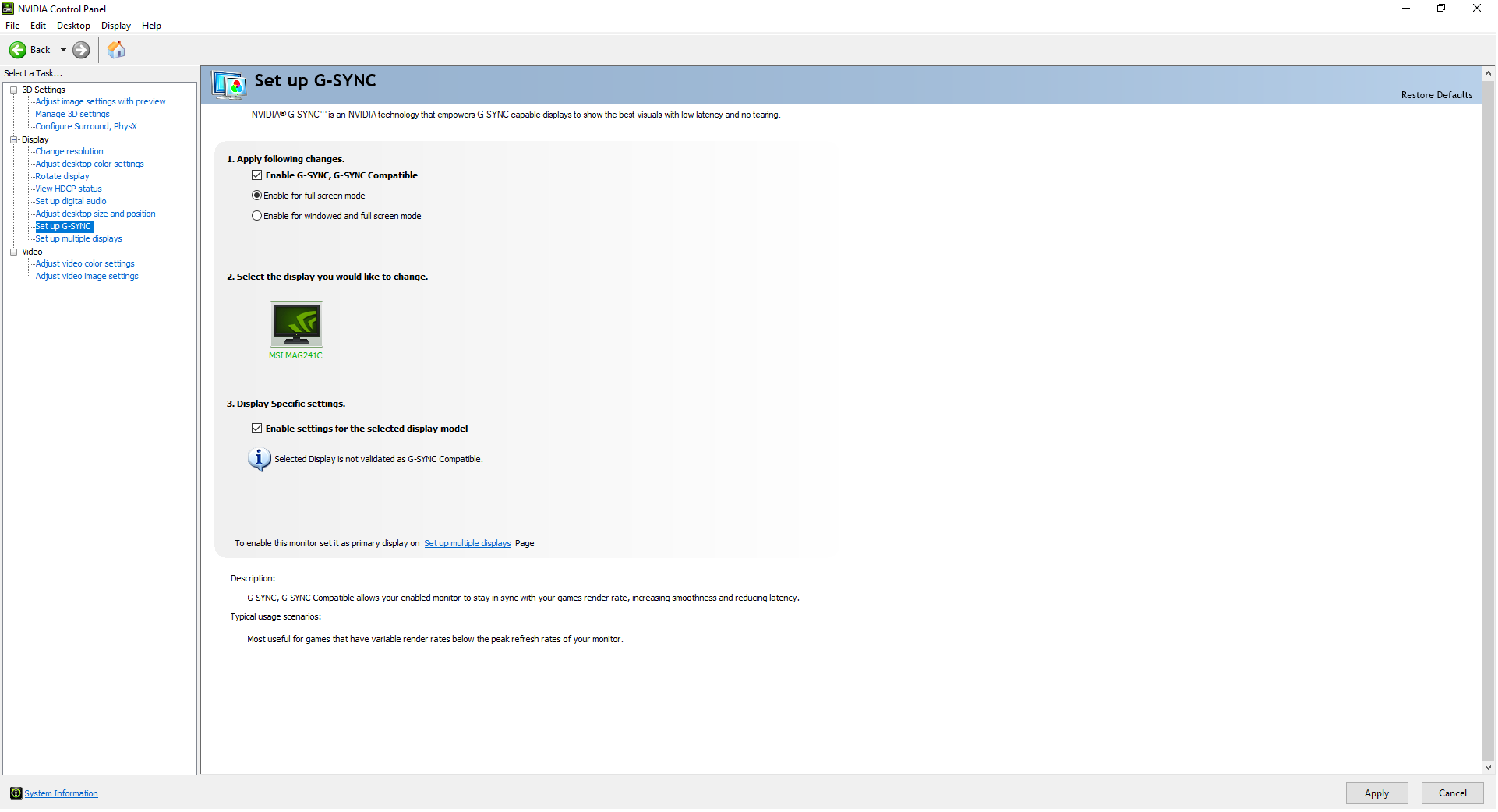Click the G-SYNC page header icon
Image resolution: width=1498 pixels, height=812 pixels.
pyautogui.click(x=229, y=84)
